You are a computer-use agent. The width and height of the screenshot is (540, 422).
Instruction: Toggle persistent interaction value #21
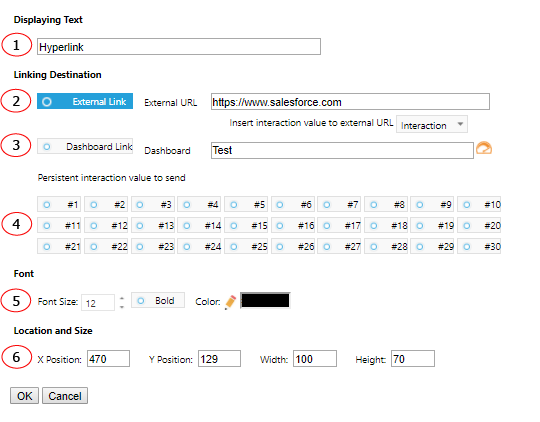[x=59, y=246]
